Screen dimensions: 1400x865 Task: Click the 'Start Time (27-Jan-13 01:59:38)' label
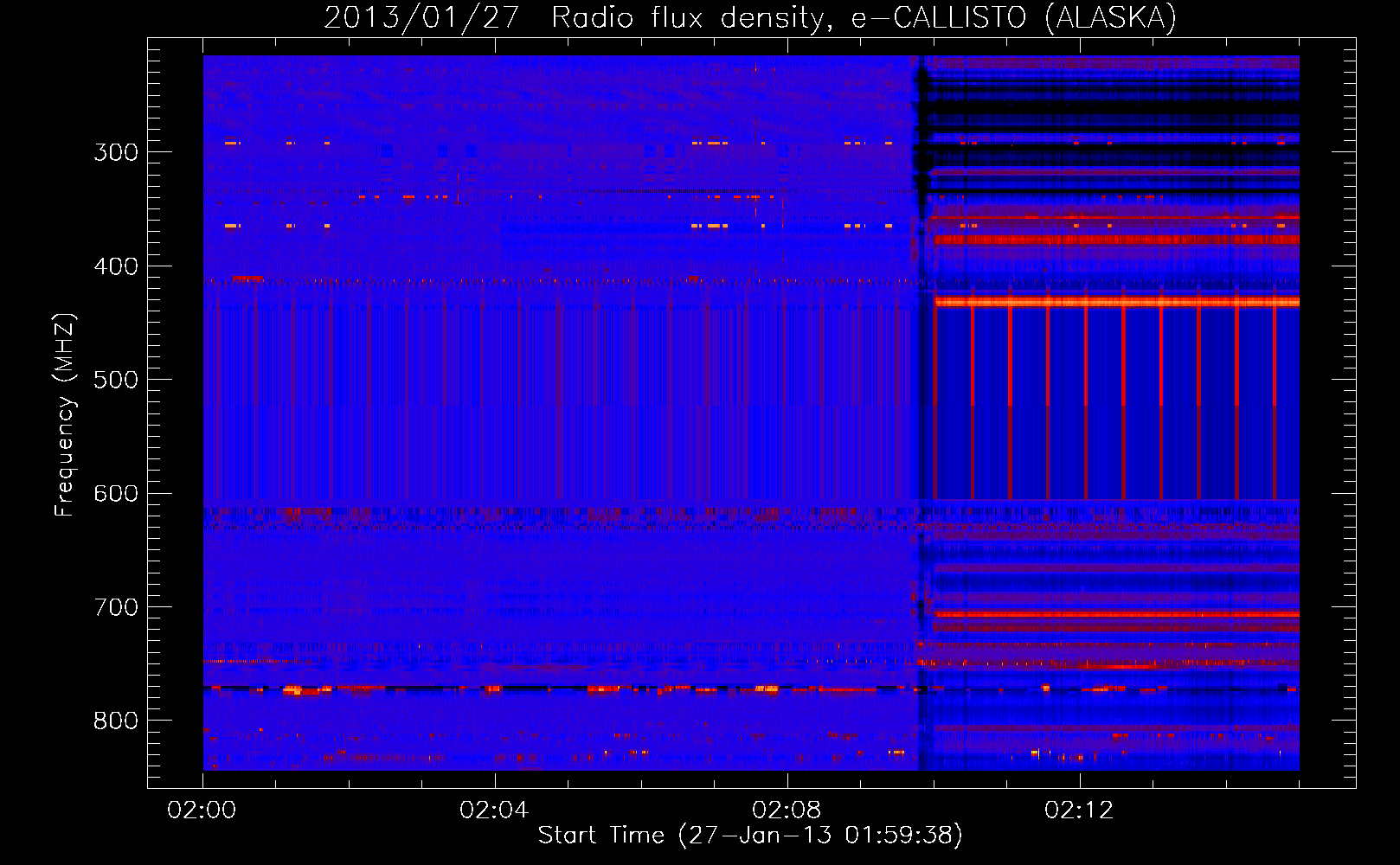[x=750, y=836]
